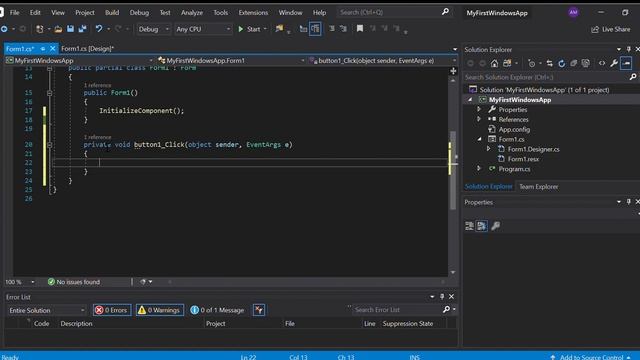Click the Live Share button
640x360 pixels.
(611, 29)
